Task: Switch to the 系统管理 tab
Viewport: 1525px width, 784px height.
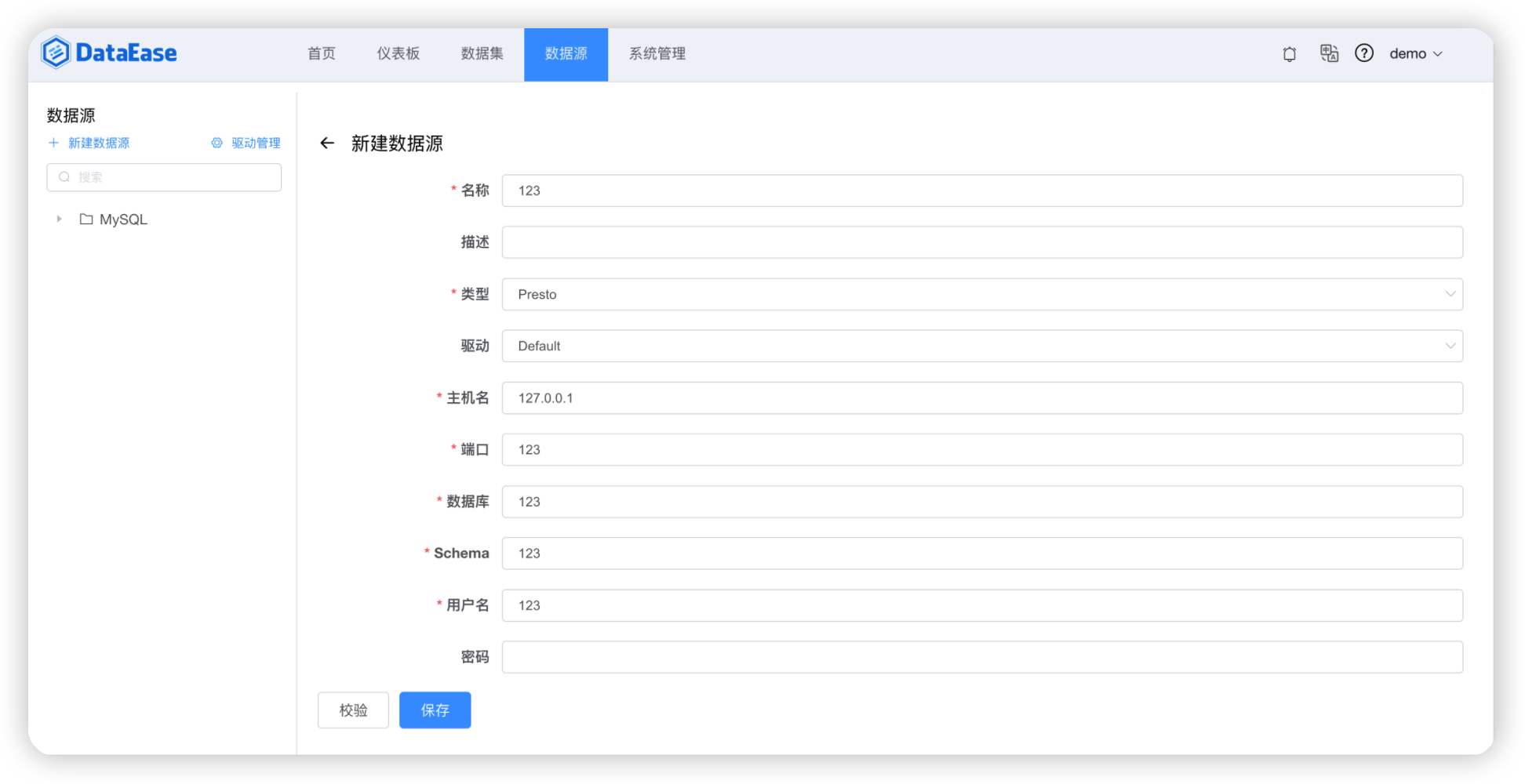Action: point(656,53)
